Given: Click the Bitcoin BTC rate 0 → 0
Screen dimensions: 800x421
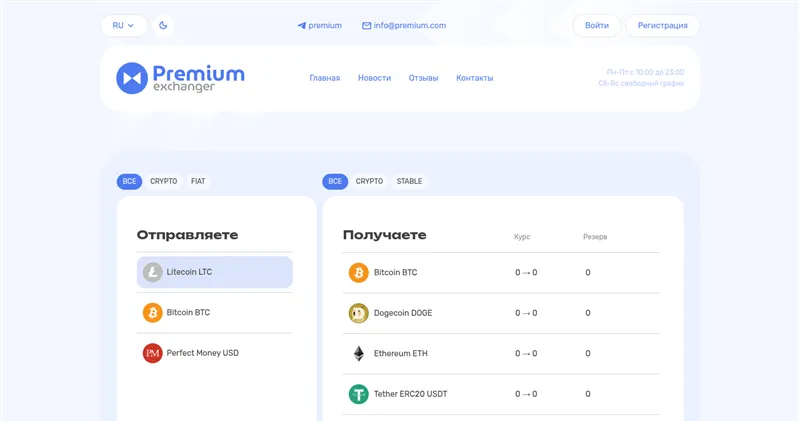Looking at the screenshot, I should click(x=526, y=273).
